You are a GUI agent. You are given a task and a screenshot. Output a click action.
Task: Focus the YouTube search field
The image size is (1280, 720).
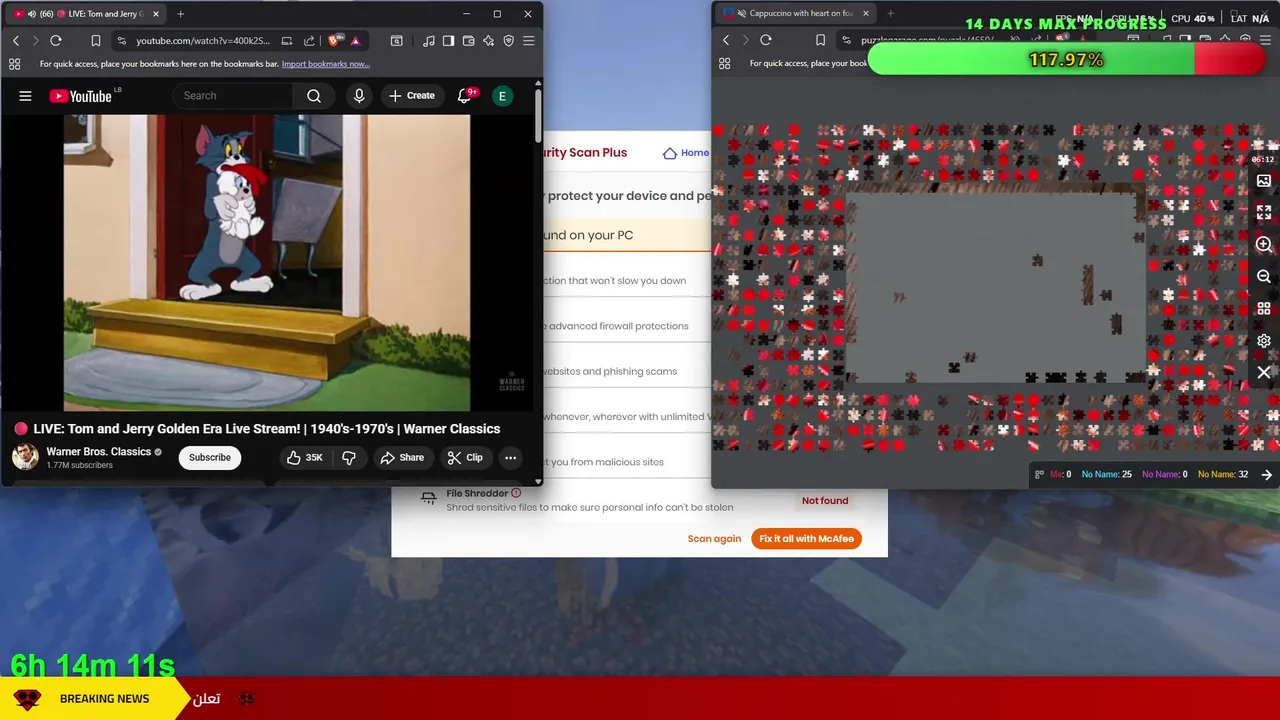(233, 96)
